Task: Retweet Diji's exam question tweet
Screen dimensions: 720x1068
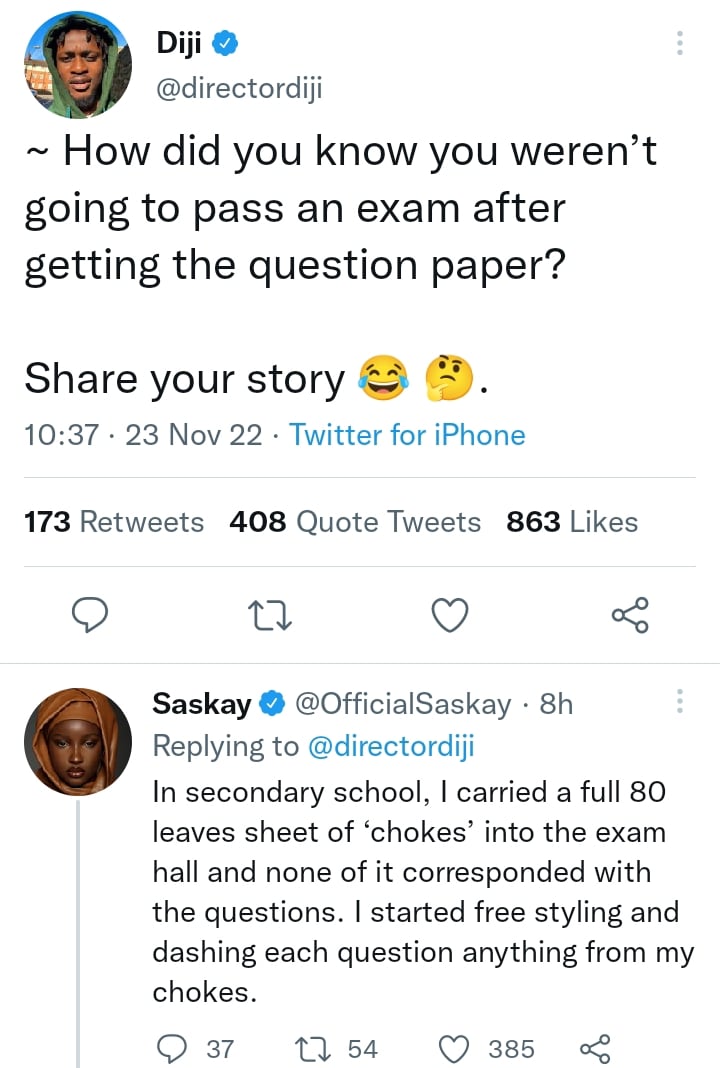Action: pos(271,615)
